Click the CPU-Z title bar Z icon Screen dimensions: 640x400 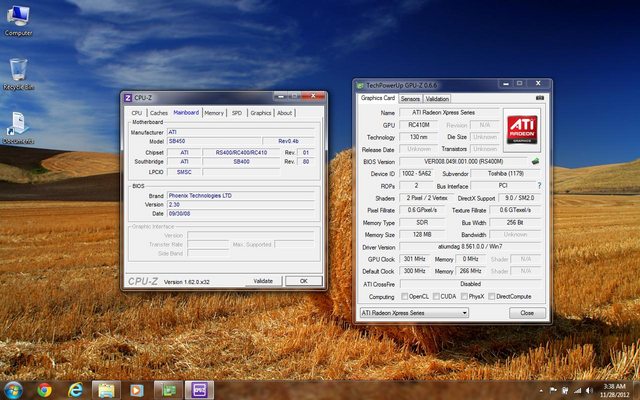pos(128,98)
